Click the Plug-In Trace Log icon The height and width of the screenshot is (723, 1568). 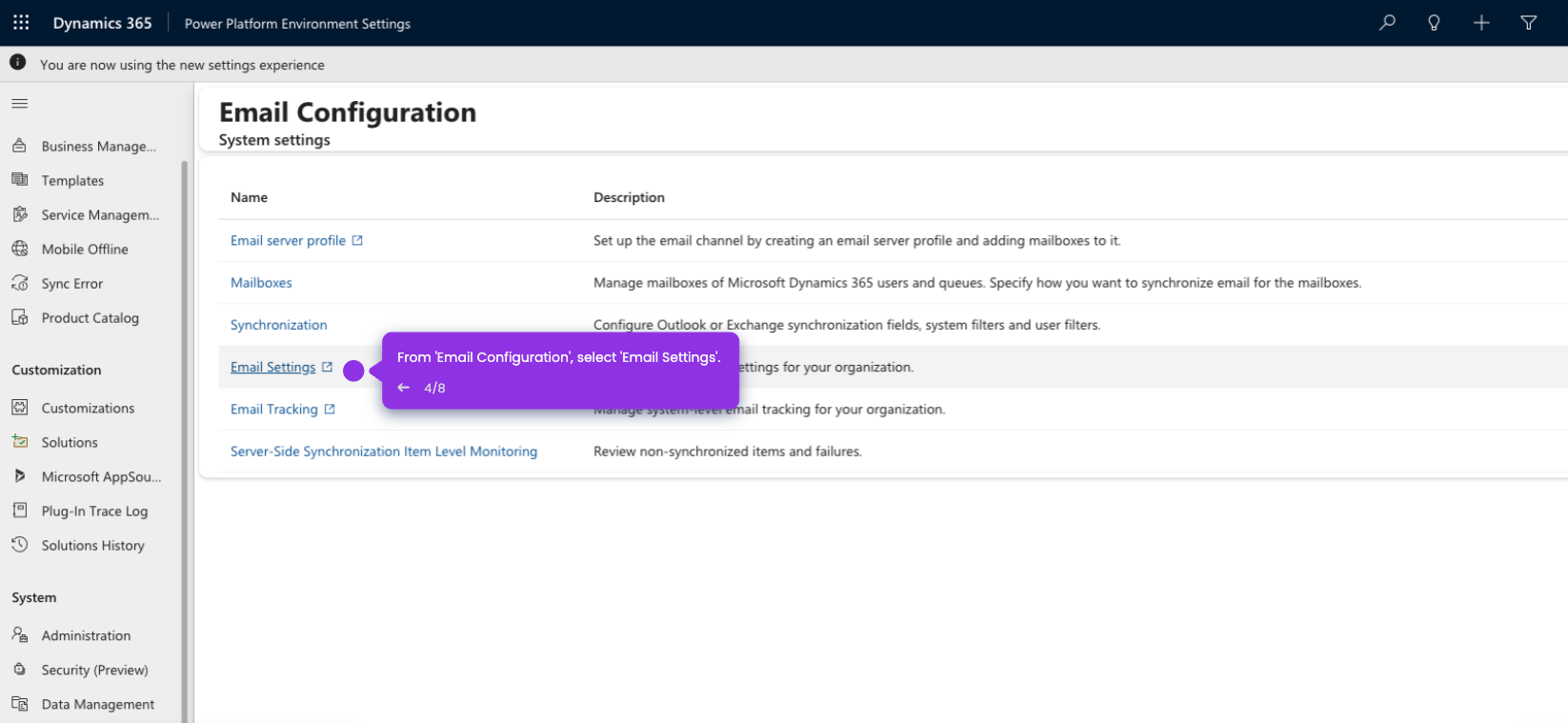20,511
